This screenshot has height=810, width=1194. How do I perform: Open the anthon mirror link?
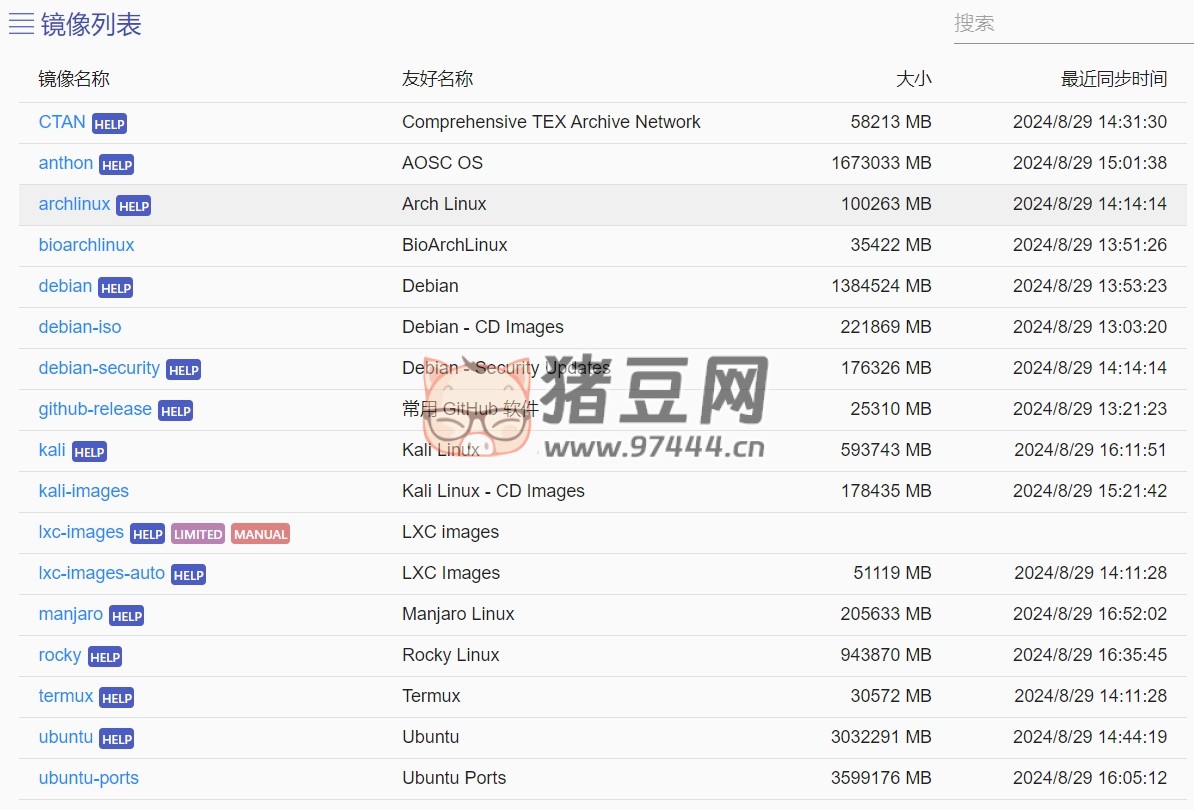(x=65, y=163)
